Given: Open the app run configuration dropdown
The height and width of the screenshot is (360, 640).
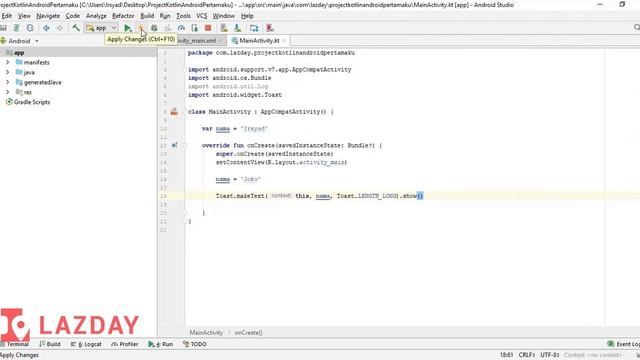Looking at the screenshot, I should (101, 28).
